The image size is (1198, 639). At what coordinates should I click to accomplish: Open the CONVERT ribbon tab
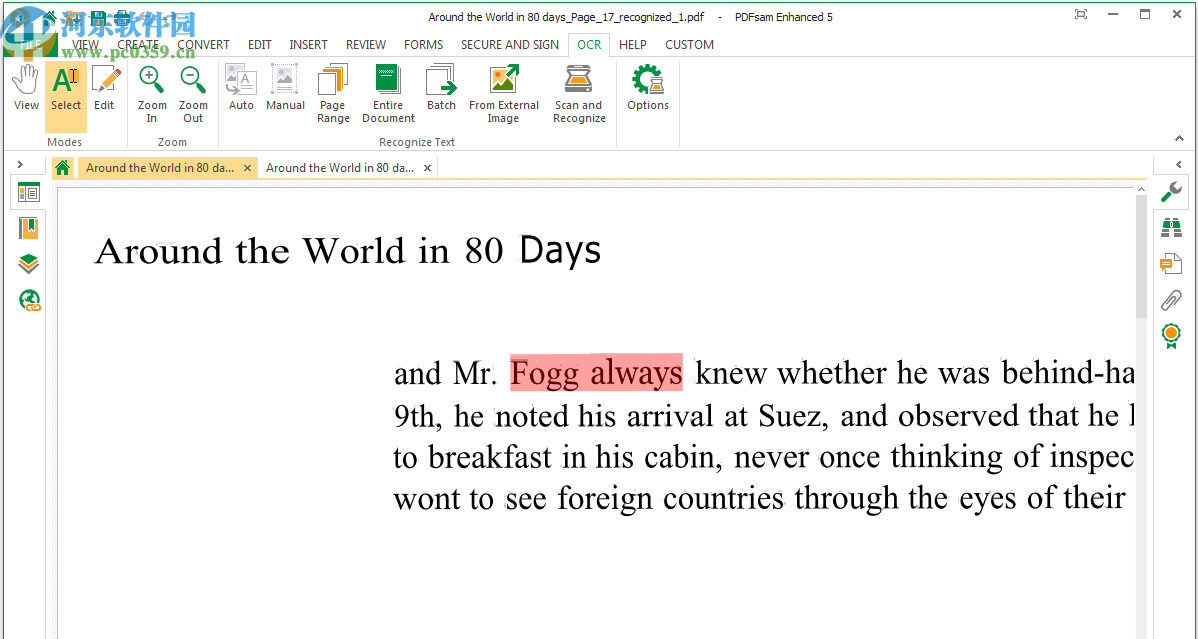[203, 45]
